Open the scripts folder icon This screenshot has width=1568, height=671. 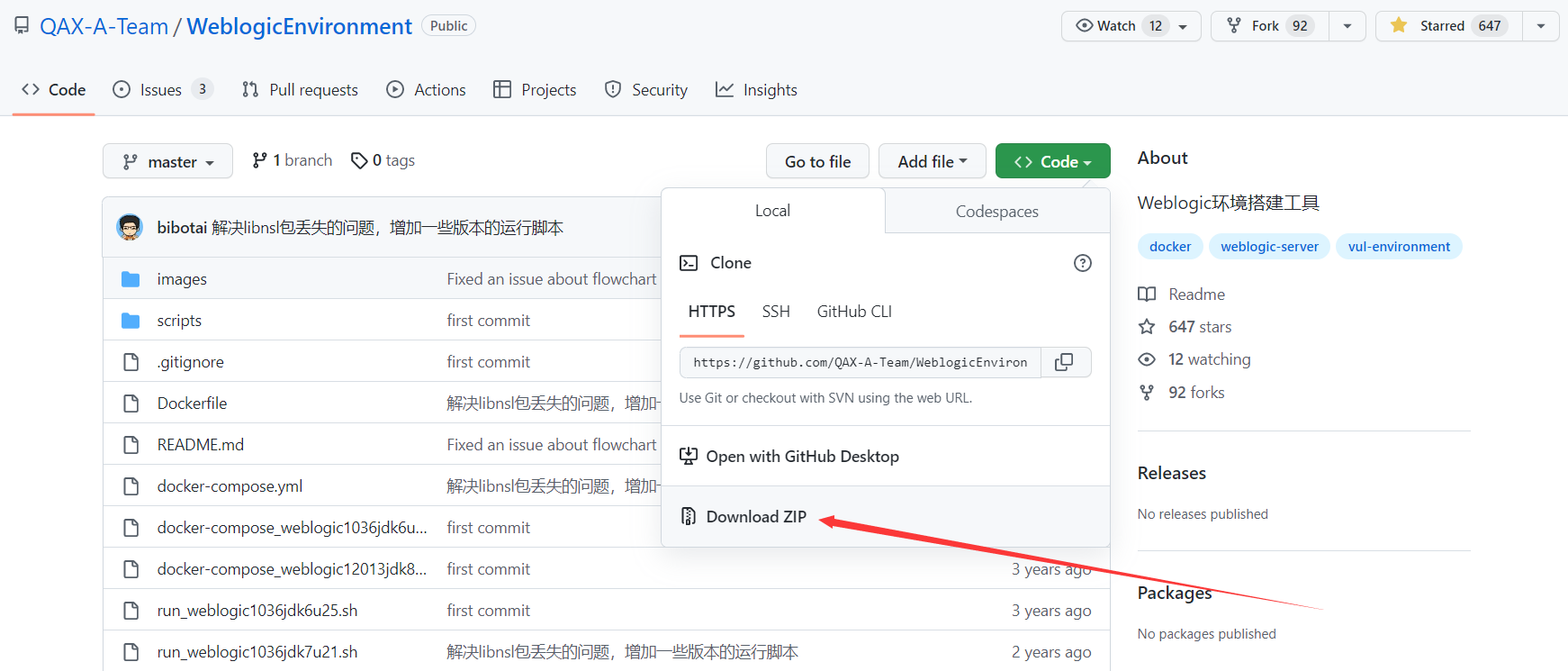[131, 321]
